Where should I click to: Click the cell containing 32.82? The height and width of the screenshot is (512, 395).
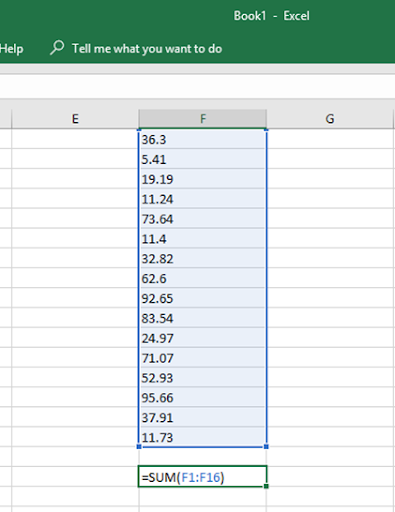click(x=203, y=258)
